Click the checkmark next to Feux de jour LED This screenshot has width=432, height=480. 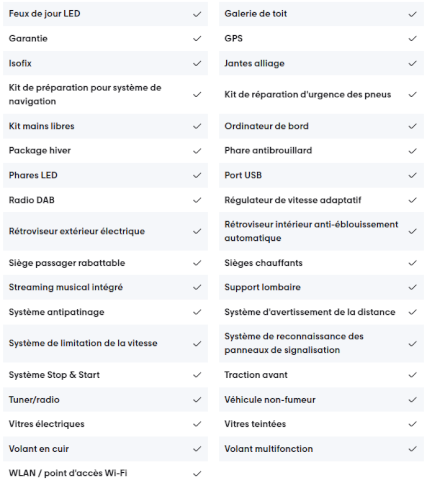(x=197, y=14)
